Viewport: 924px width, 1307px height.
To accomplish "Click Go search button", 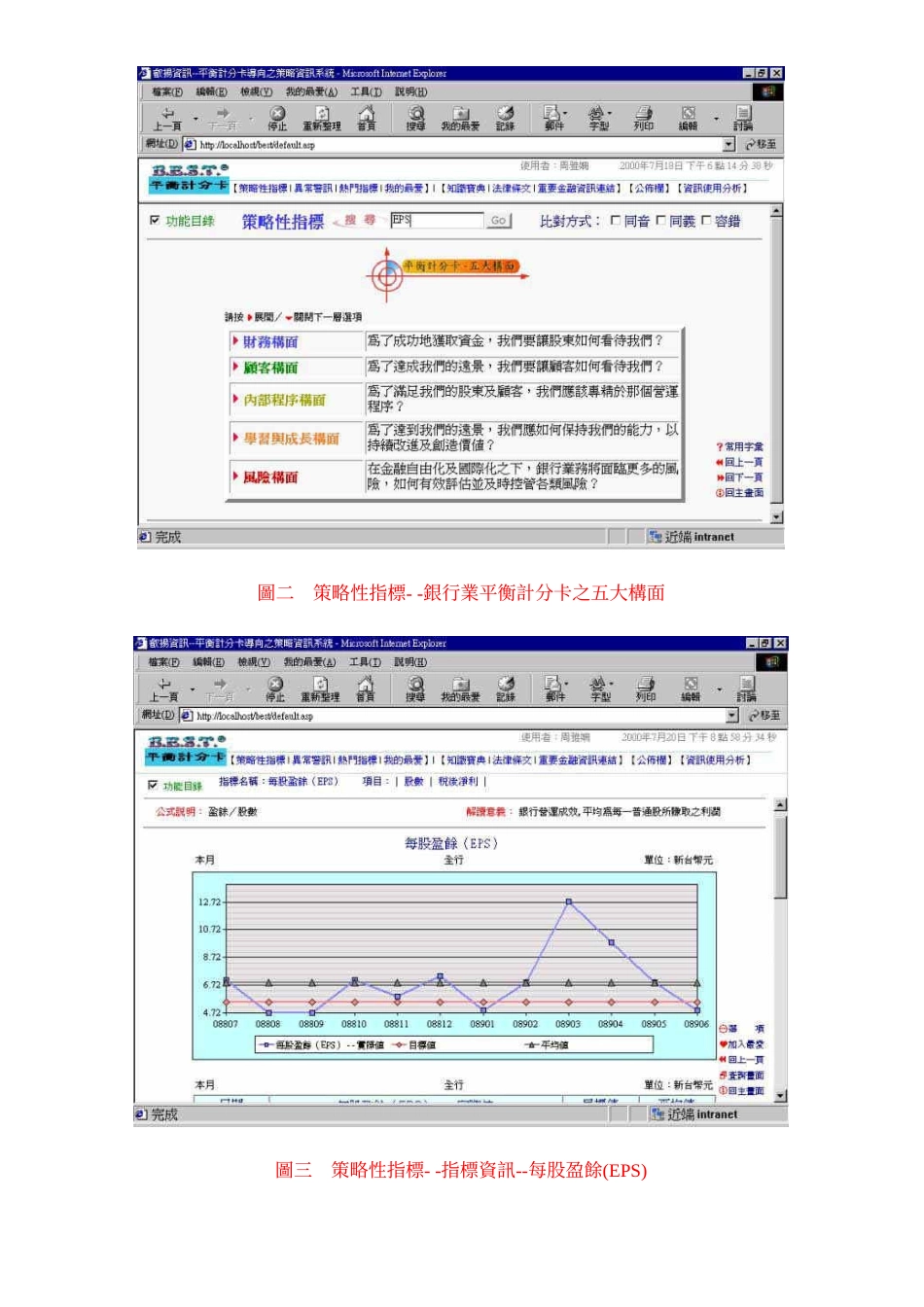I will (498, 221).
